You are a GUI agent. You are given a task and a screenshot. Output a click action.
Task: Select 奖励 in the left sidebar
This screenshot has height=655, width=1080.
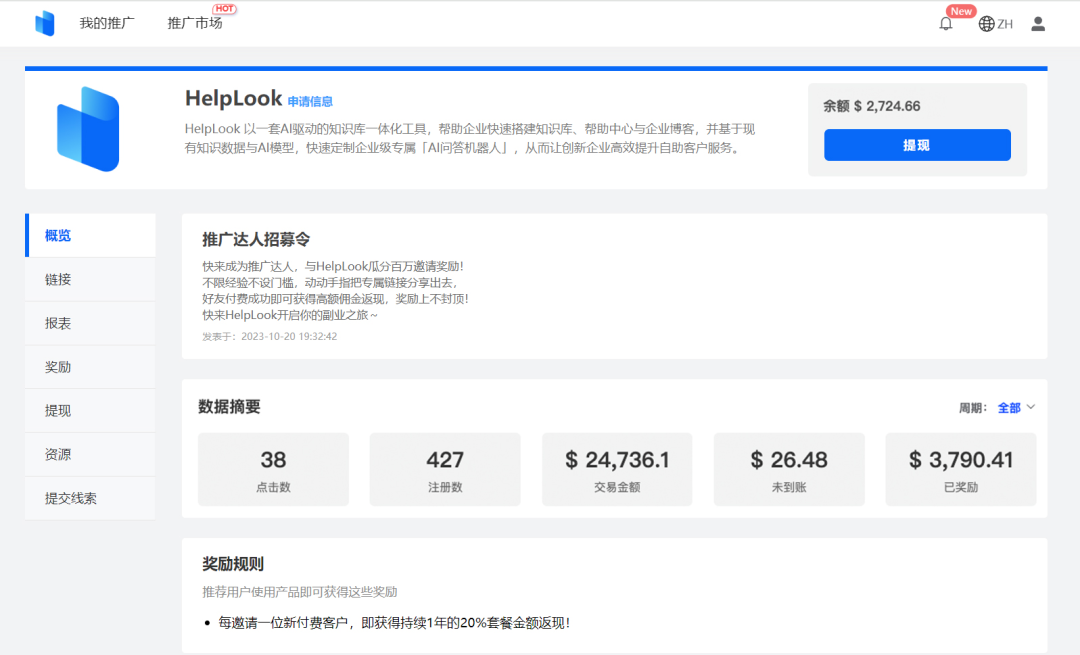click(x=90, y=367)
